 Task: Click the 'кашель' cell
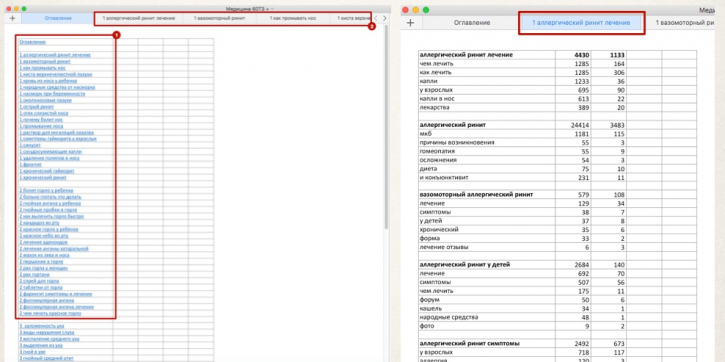(486, 308)
